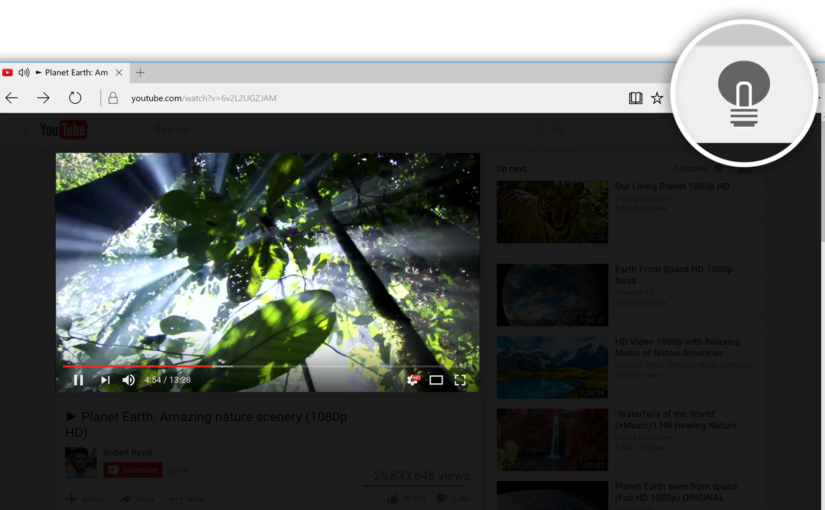The width and height of the screenshot is (825, 510).
Task: Click the youtube.com address bar URL
Action: click(204, 98)
